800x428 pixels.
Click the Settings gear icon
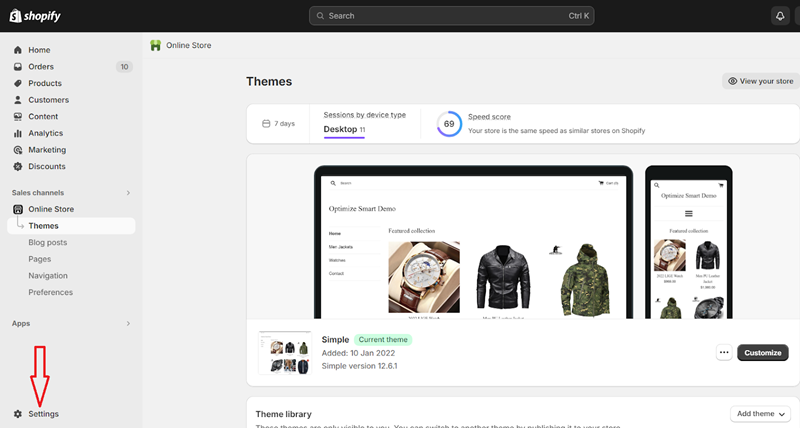tap(18, 414)
